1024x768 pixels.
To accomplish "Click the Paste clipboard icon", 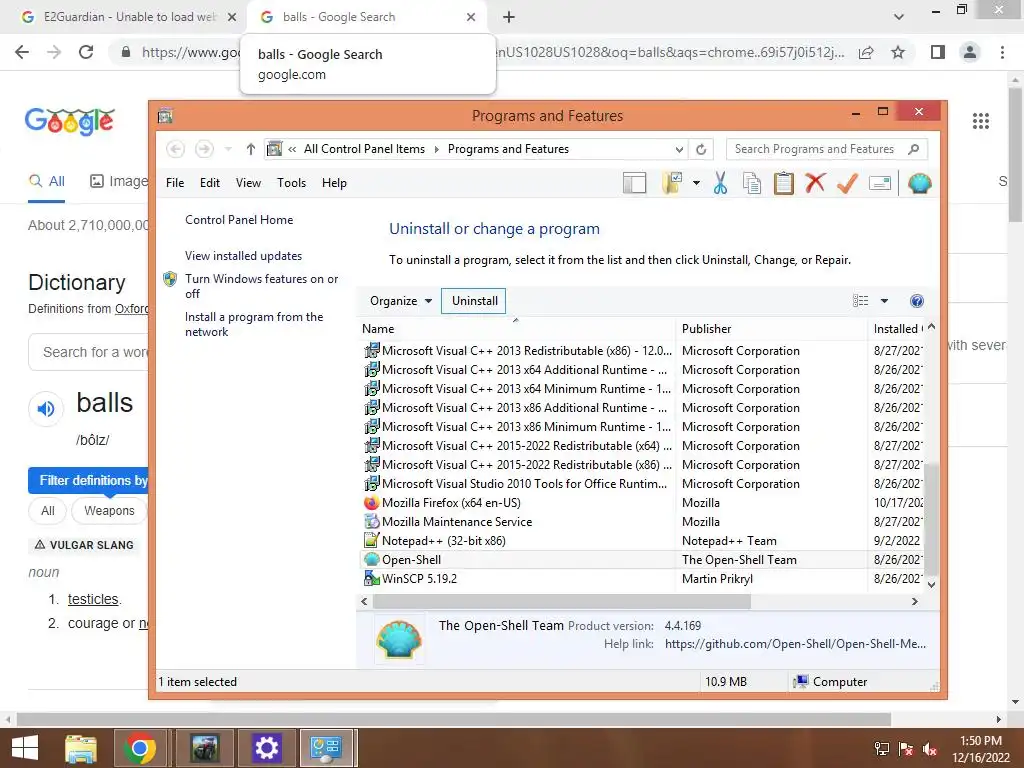I will [784, 184].
